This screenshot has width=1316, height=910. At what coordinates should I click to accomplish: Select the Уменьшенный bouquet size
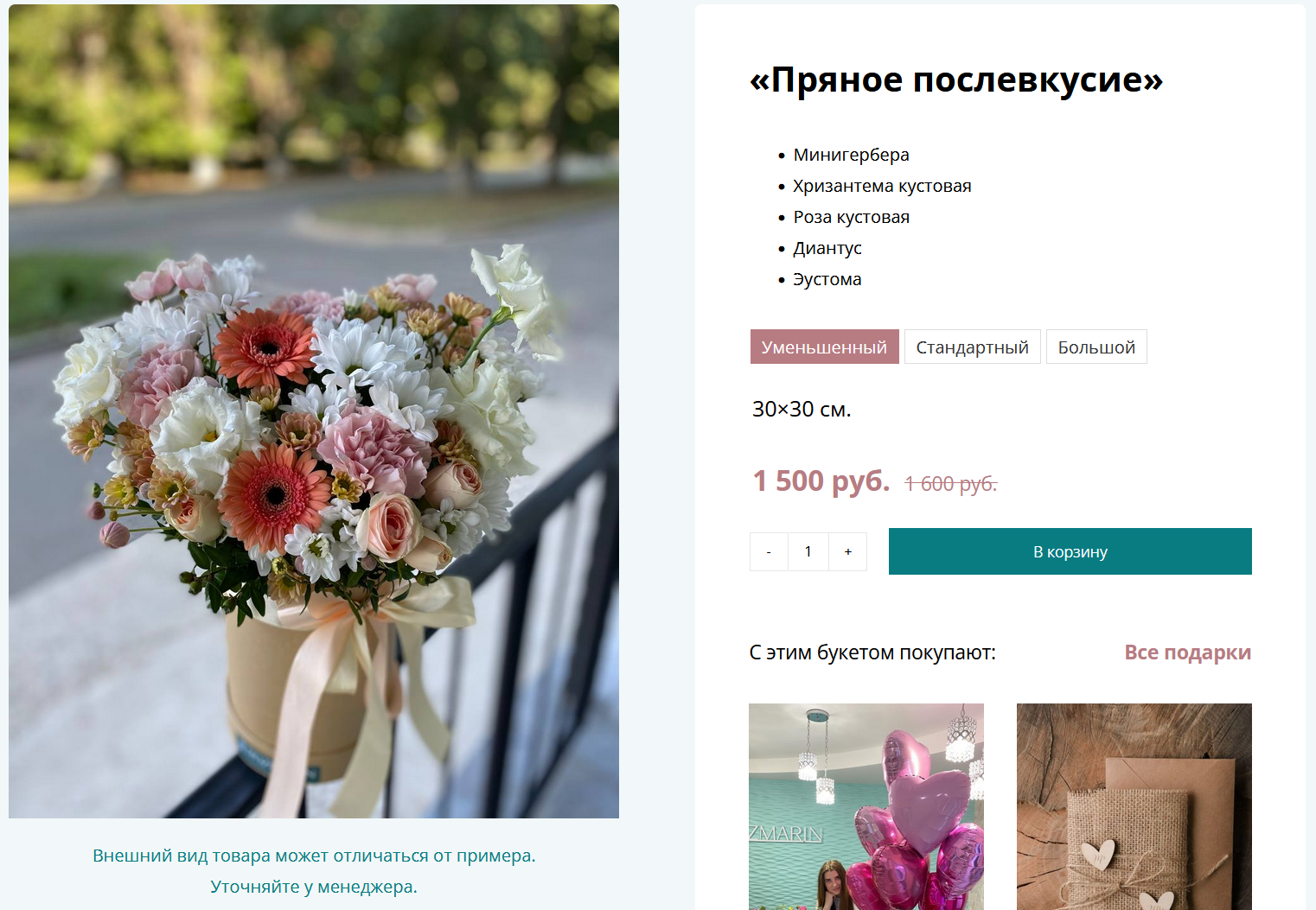click(x=824, y=347)
